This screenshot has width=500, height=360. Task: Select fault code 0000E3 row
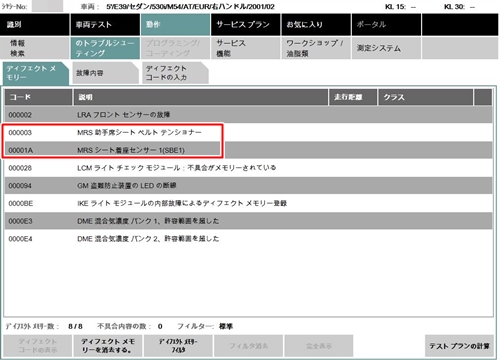248,221
